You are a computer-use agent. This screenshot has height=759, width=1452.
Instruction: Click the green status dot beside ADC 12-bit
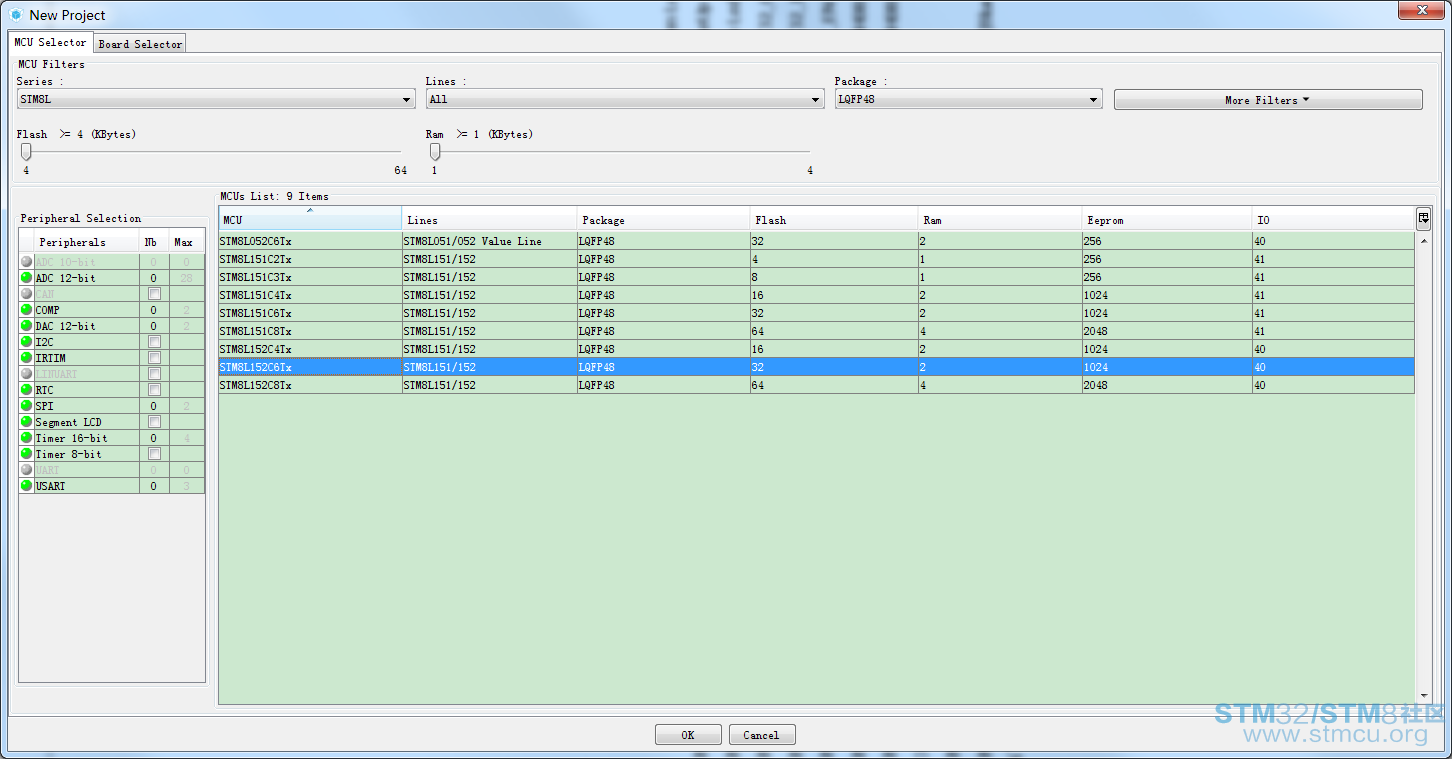(27, 278)
